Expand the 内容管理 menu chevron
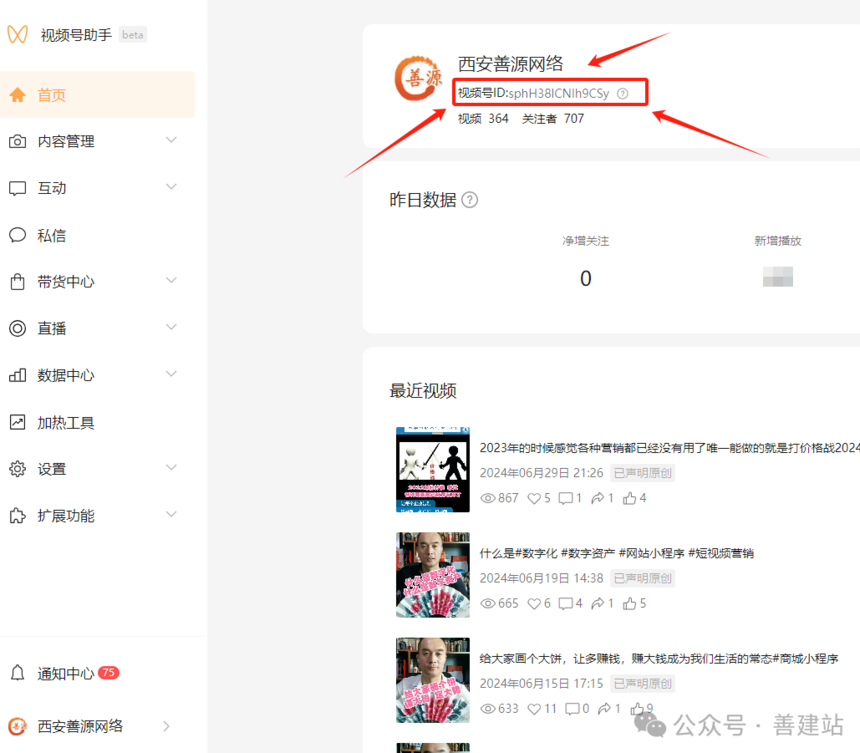Screen dimensions: 860x753 click(172, 140)
